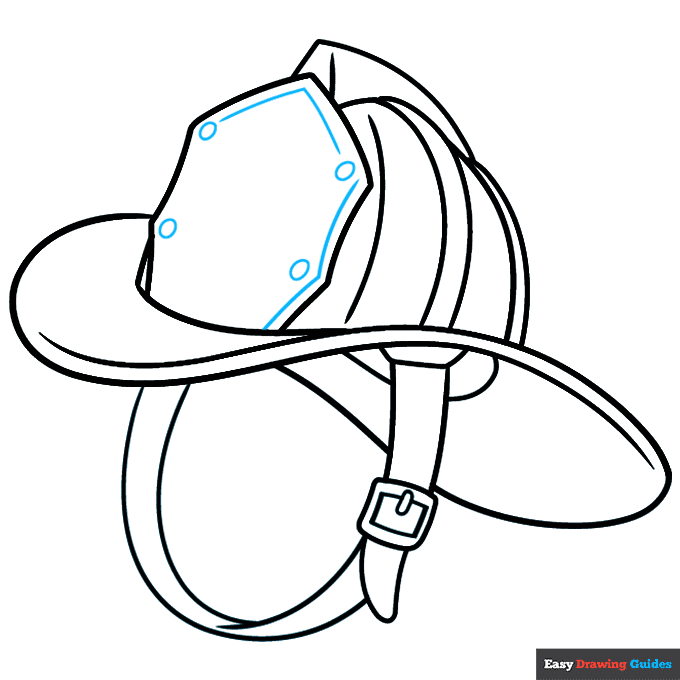Image resolution: width=680 pixels, height=680 pixels.
Task: Click the word "Drawing" in the watermark
Action: pos(601,664)
